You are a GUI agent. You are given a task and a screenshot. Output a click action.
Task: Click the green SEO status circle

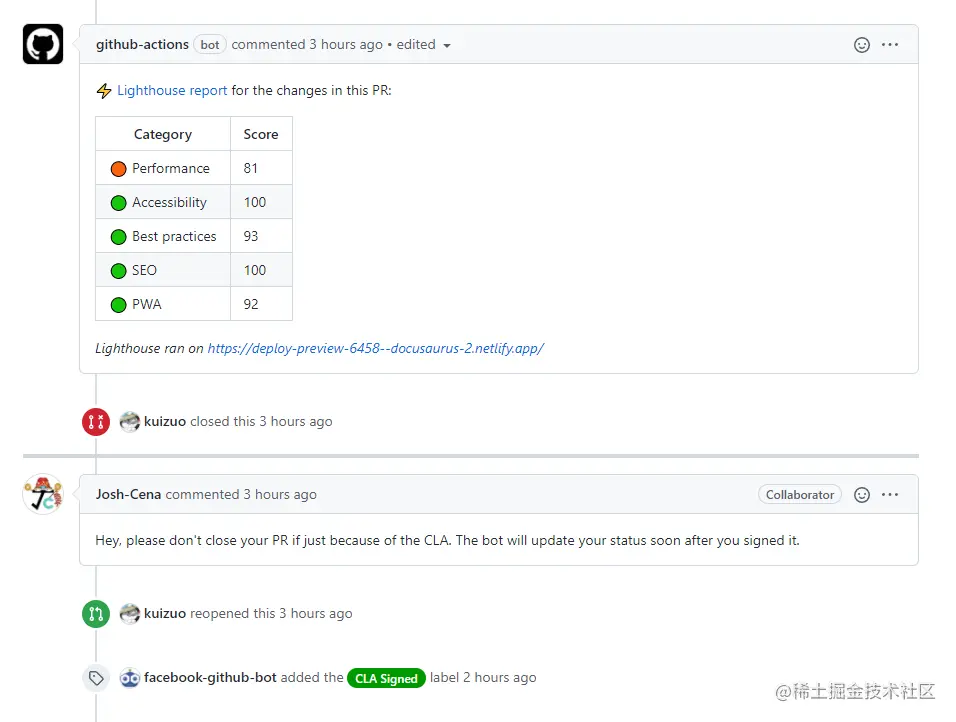(118, 271)
